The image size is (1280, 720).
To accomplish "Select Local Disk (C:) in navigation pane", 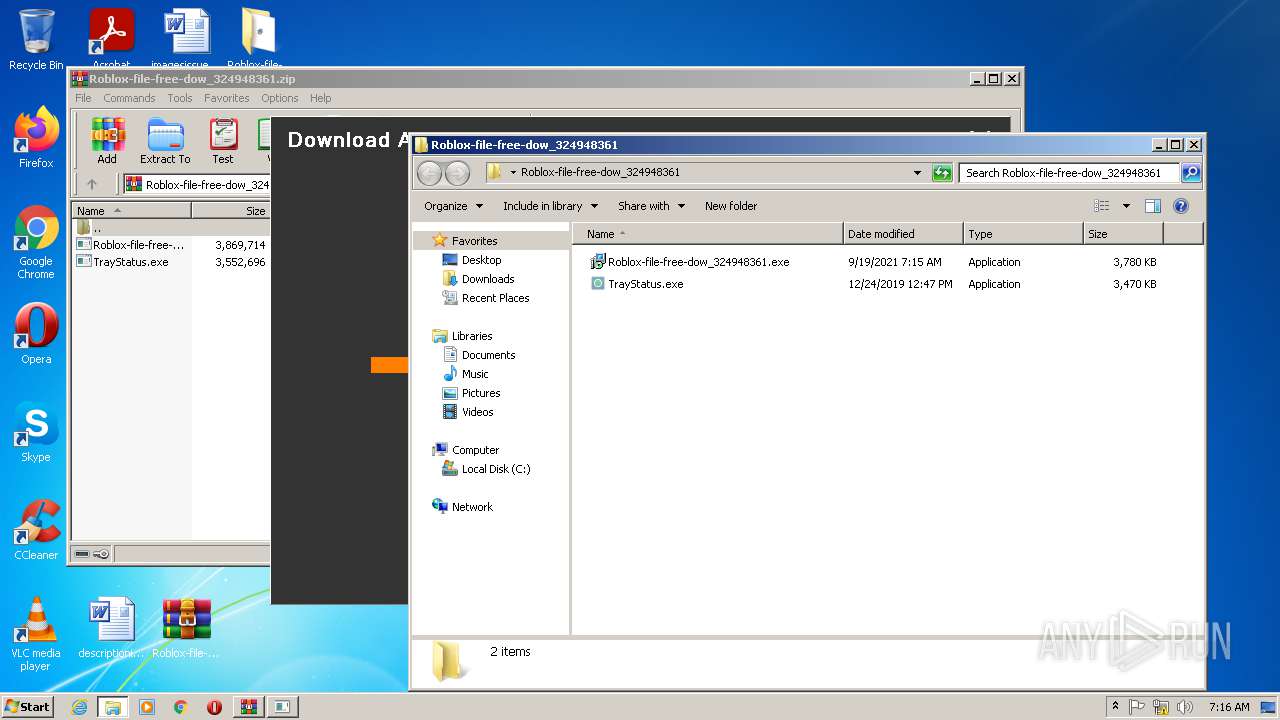I will click(496, 469).
